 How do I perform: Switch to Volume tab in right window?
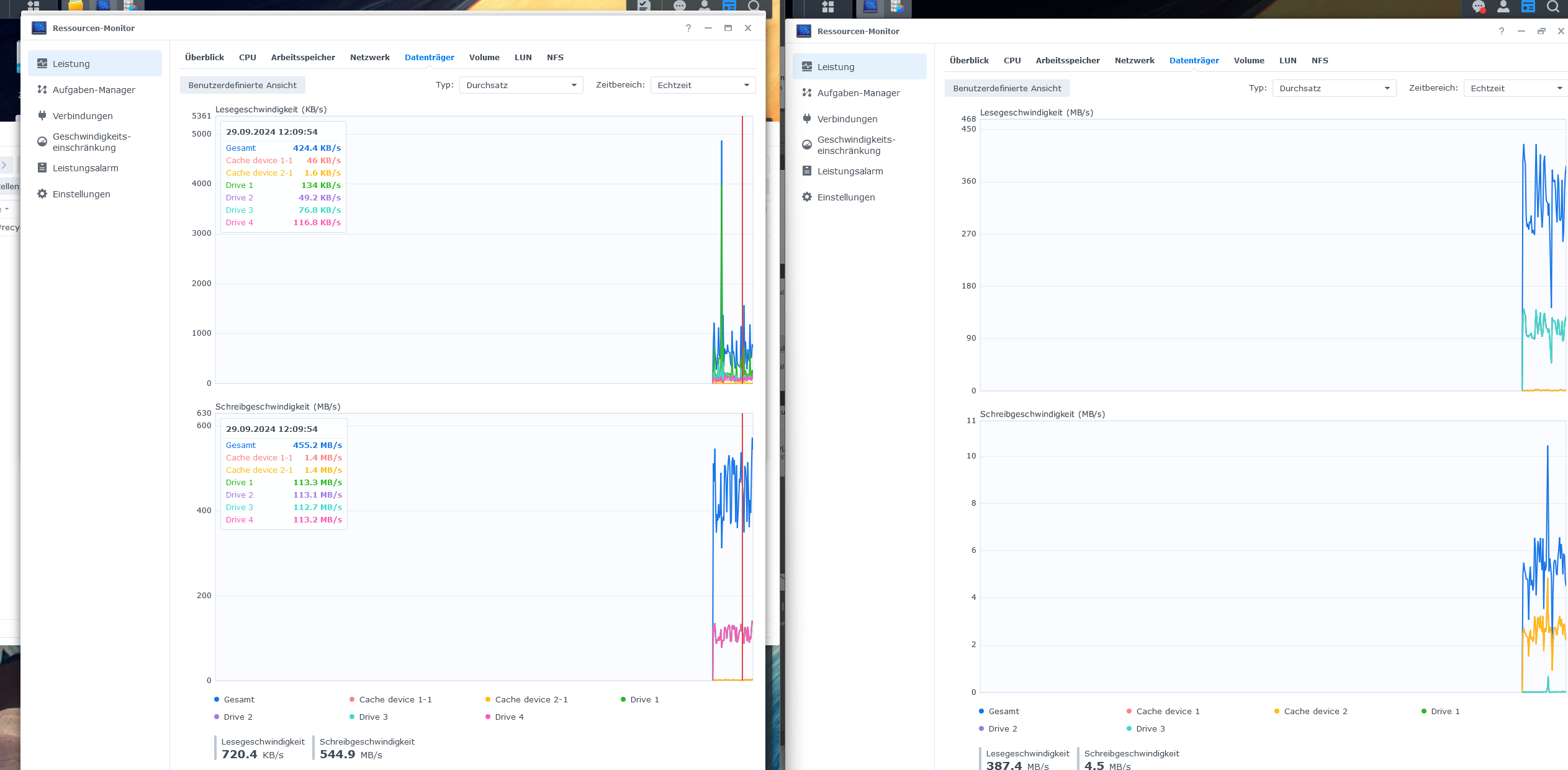click(1248, 60)
